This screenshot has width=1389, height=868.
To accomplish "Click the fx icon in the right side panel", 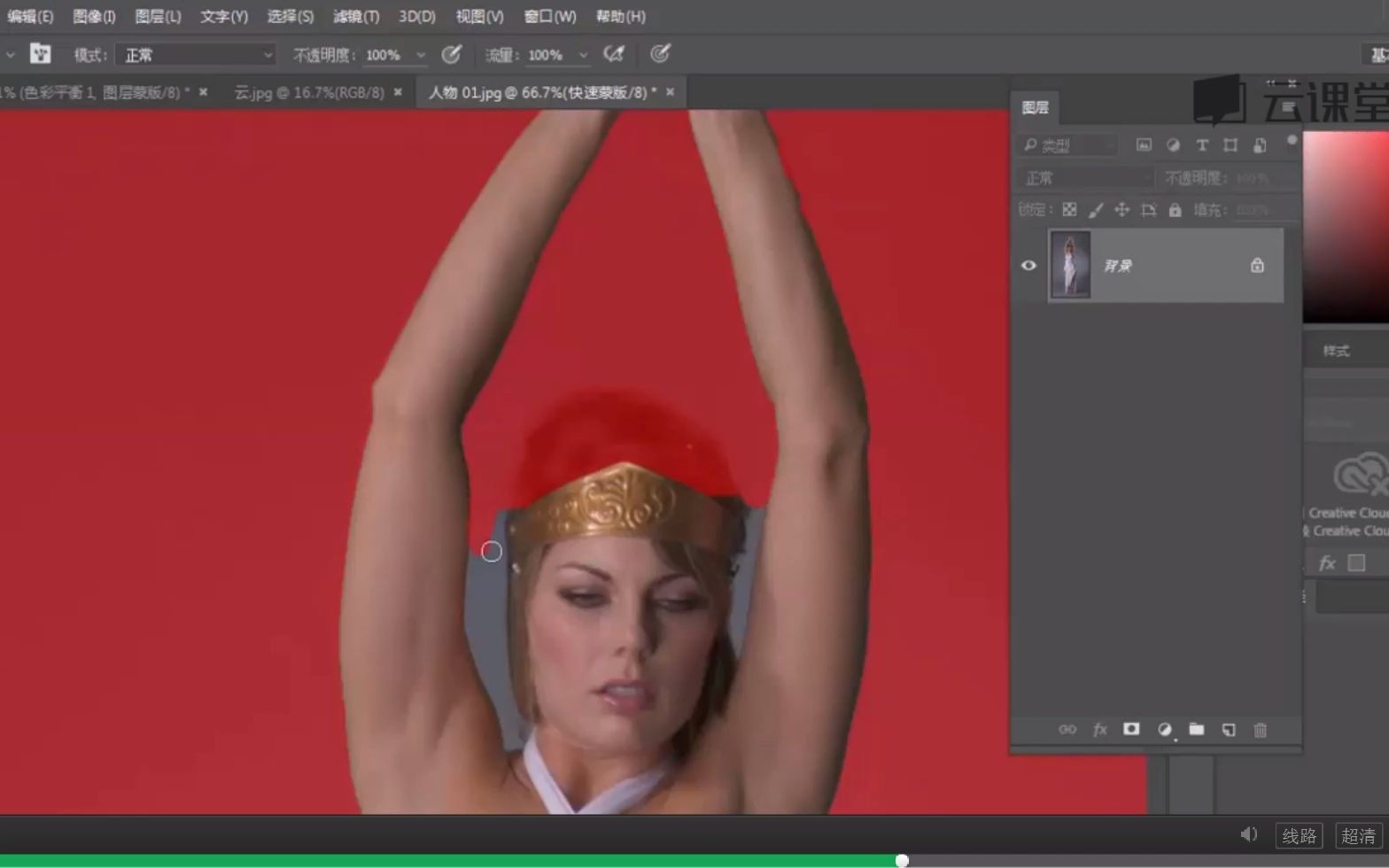I will (1327, 563).
